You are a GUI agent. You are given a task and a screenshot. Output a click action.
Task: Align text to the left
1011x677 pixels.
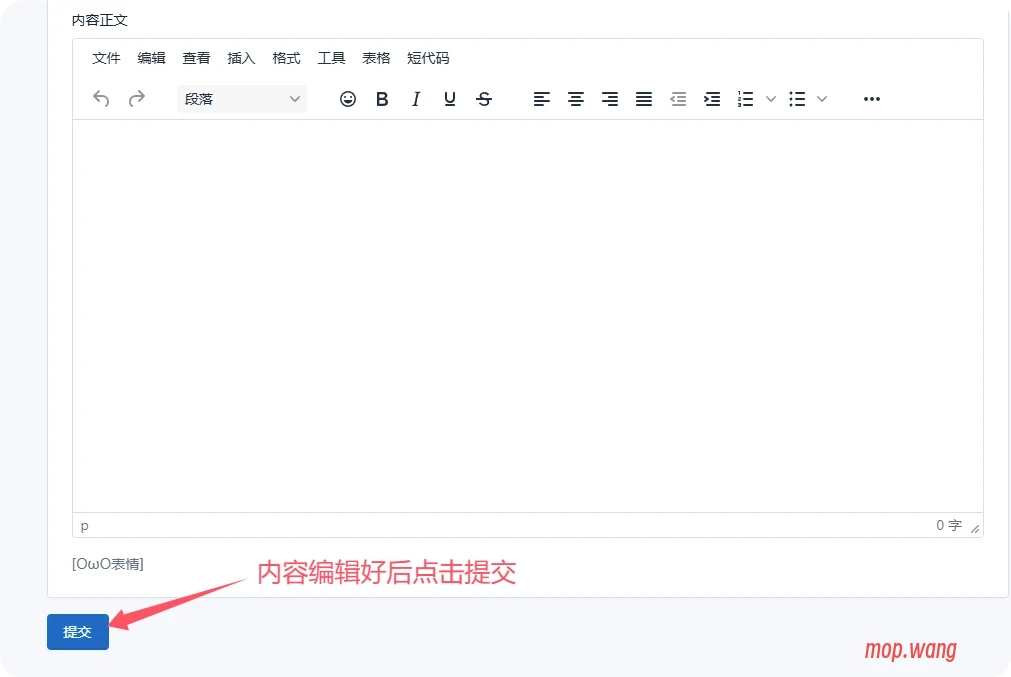click(542, 99)
